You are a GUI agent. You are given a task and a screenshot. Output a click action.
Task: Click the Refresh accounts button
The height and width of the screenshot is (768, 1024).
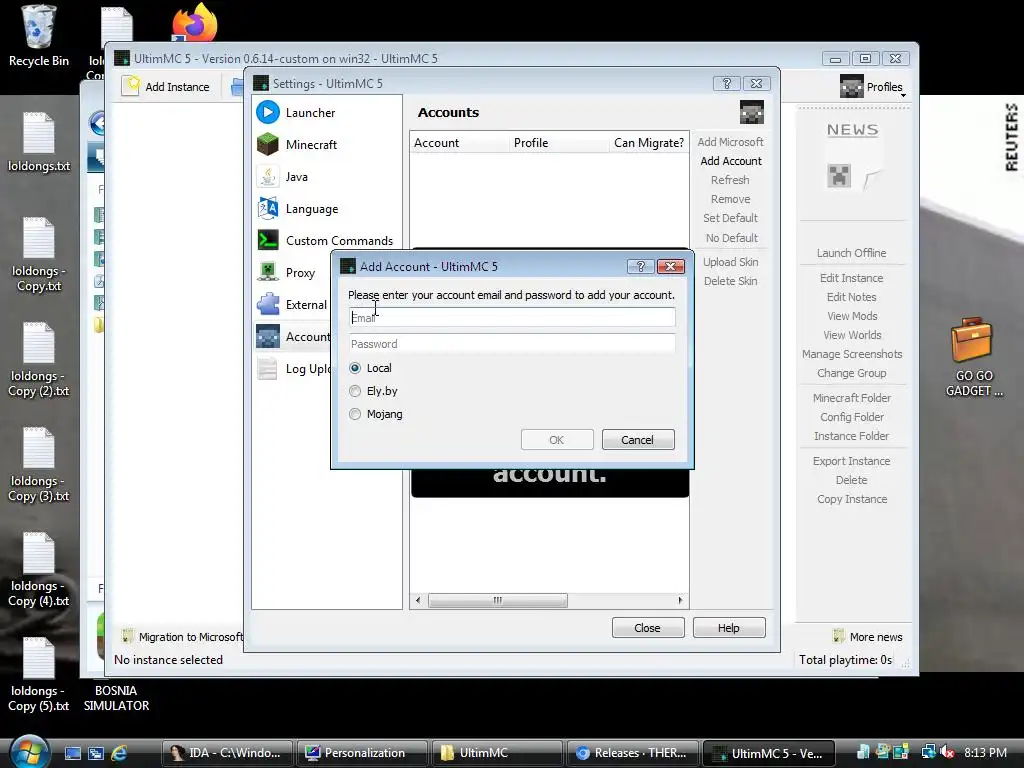[731, 180]
